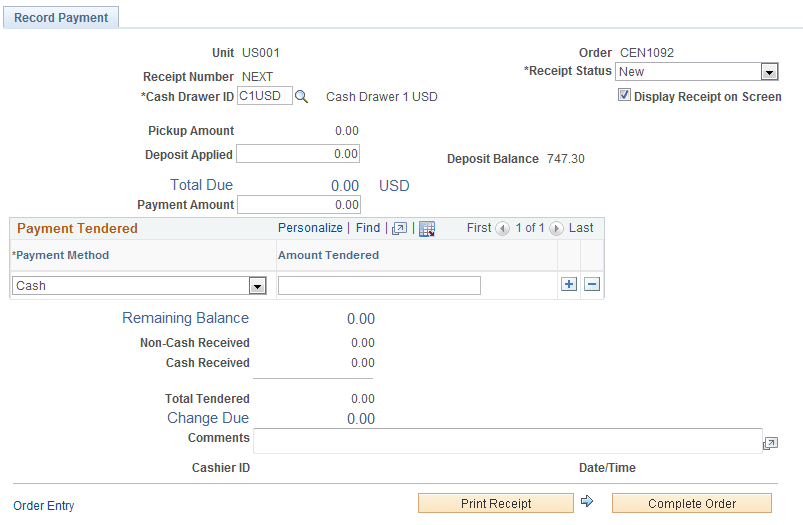Click the First link in grid navigation
The height and width of the screenshot is (525, 803).
[479, 228]
